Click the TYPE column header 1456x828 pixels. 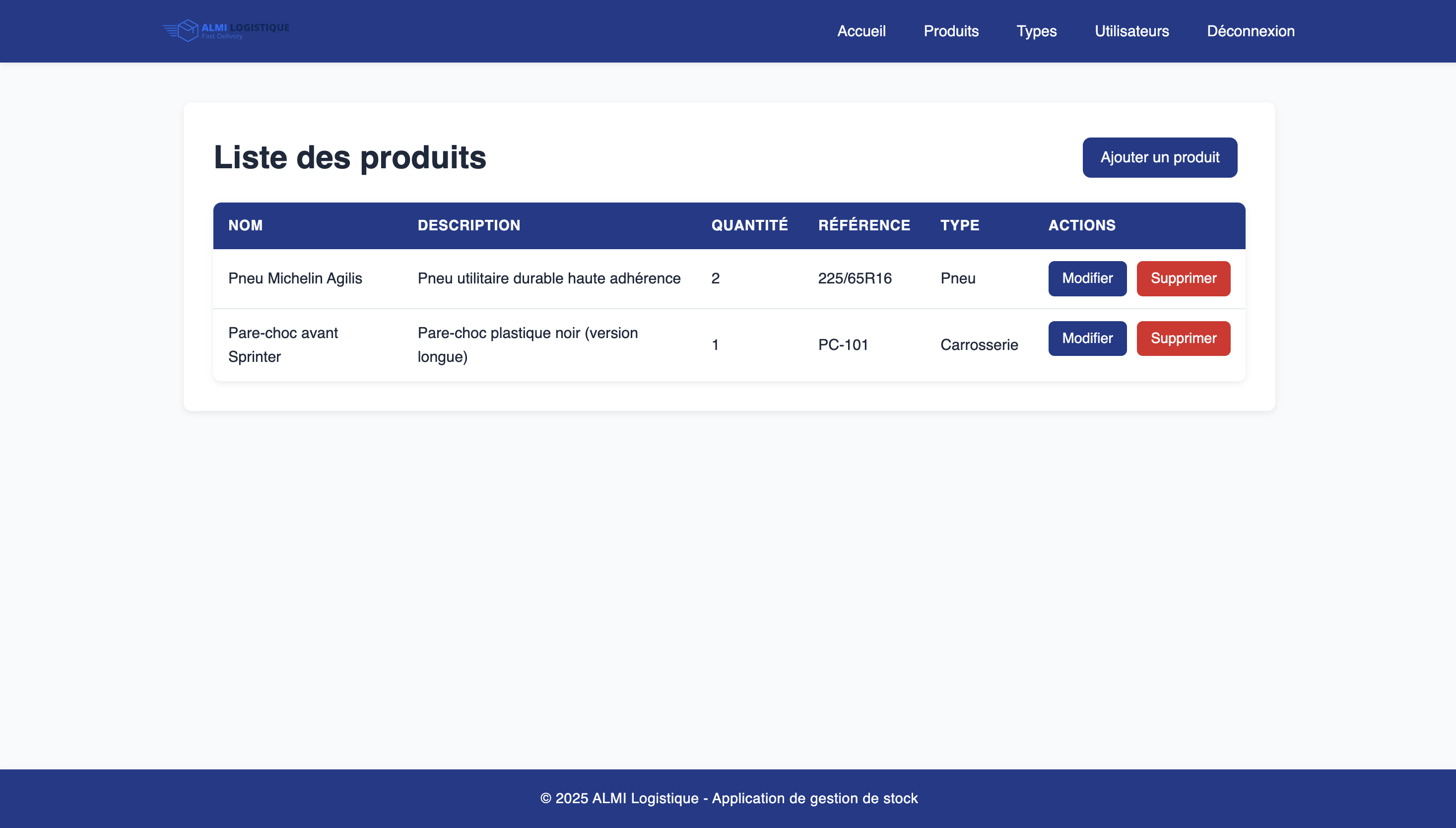959,225
